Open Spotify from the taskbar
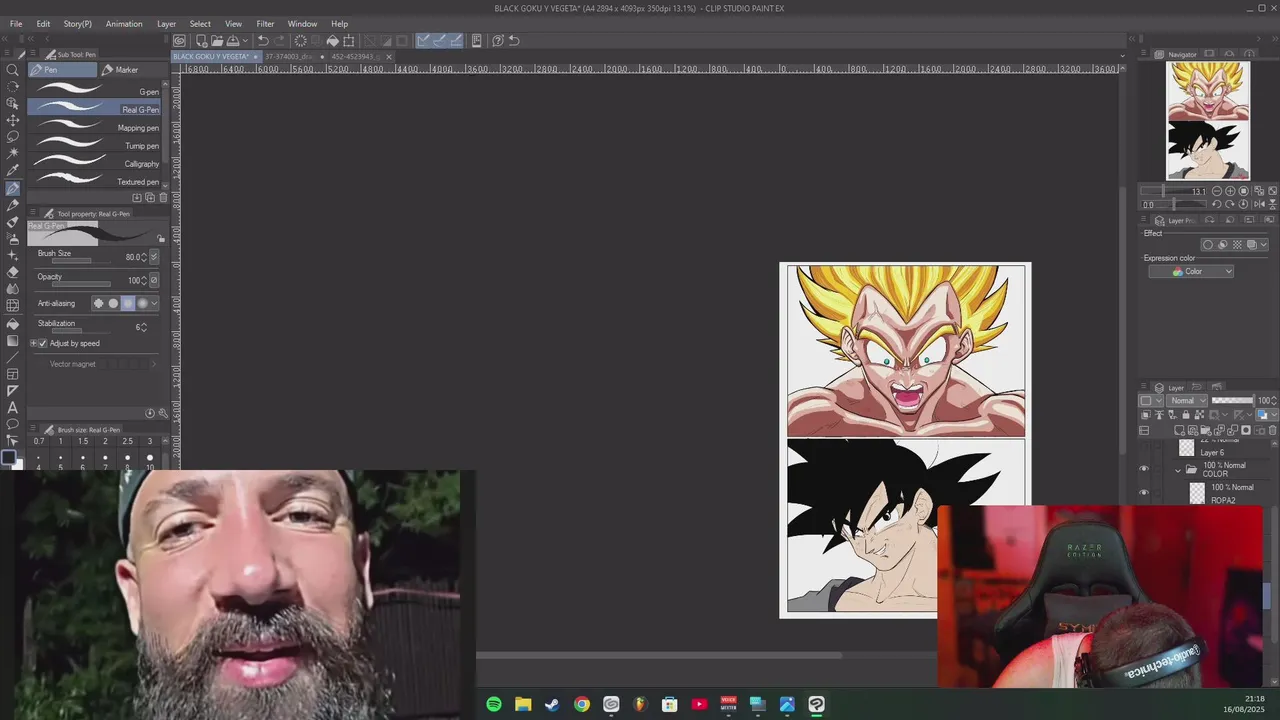 coord(494,705)
